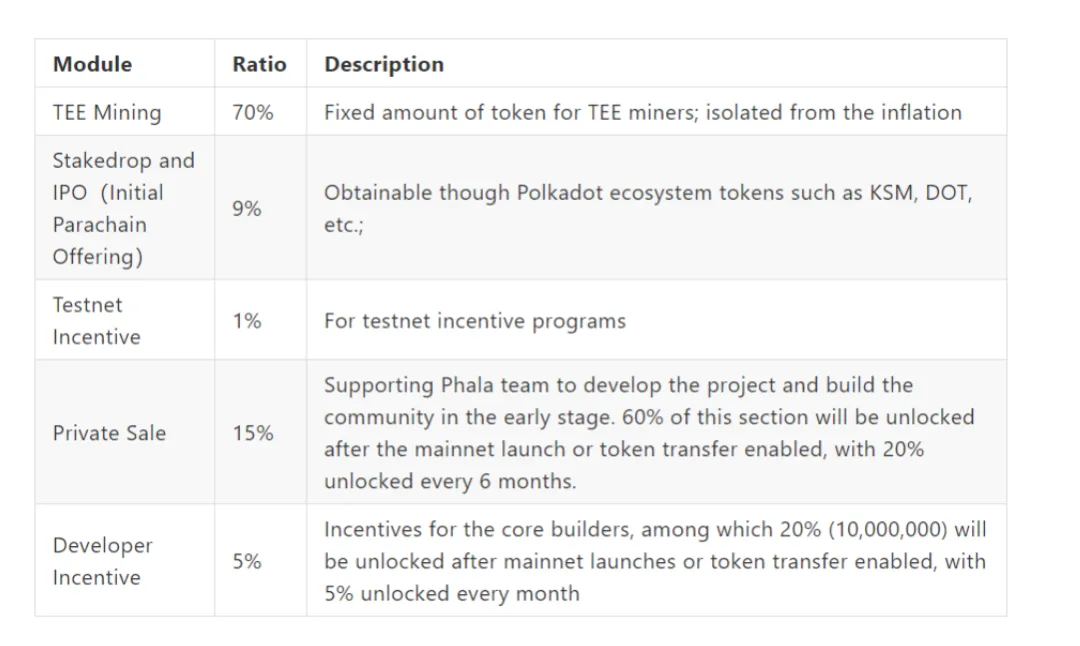Click the Module column header

125,63
